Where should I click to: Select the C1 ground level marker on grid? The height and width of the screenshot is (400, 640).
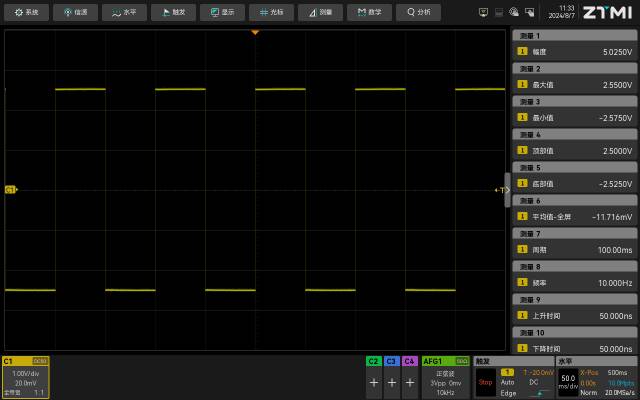point(11,189)
